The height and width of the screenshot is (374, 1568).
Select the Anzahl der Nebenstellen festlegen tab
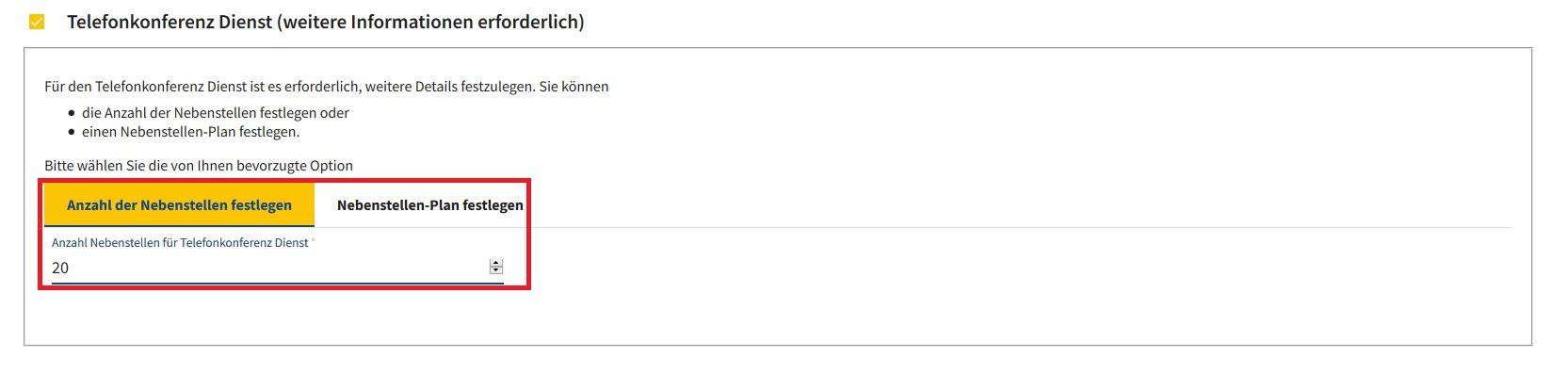pos(179,204)
